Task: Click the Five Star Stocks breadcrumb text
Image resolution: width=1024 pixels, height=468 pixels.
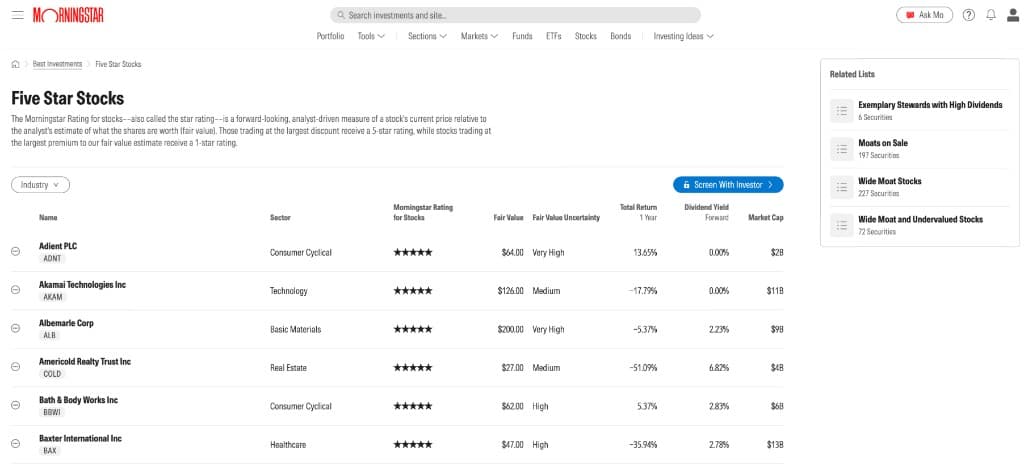Action: click(x=118, y=64)
